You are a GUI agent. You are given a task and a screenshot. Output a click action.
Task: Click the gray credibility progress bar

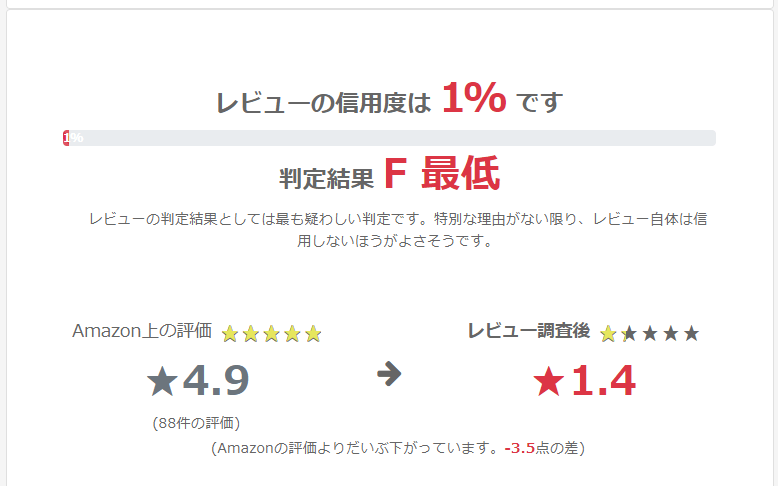point(390,138)
